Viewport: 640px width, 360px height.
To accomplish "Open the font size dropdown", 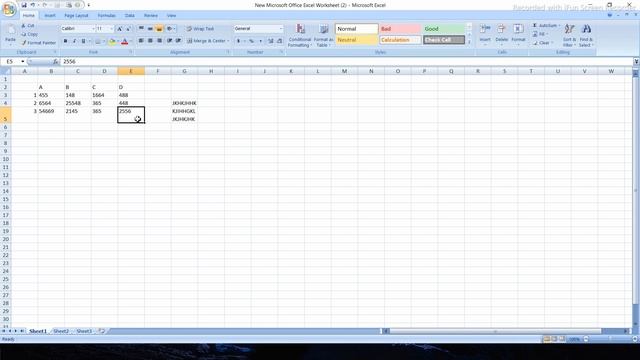I will pos(111,29).
